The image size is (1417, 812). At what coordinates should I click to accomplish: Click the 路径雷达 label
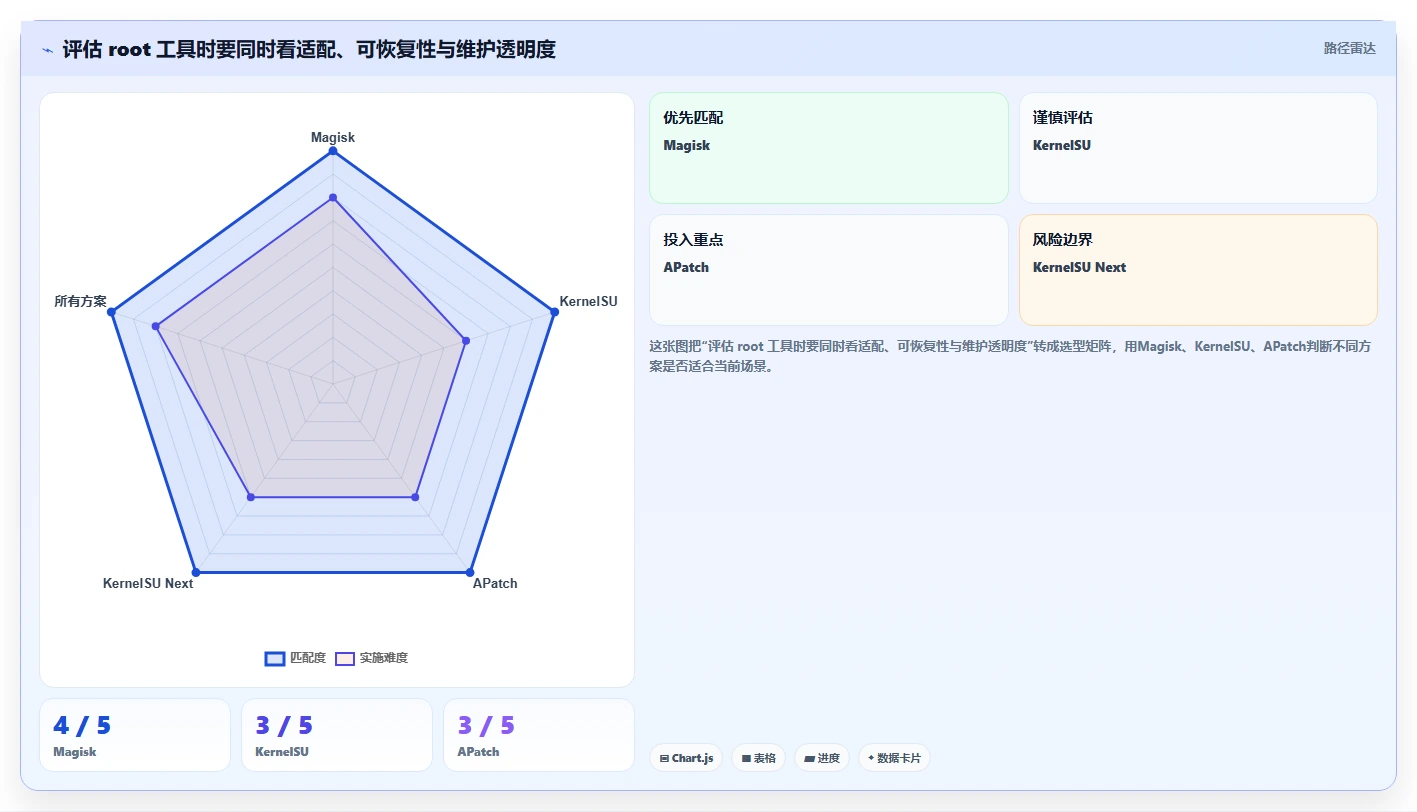(x=1349, y=48)
